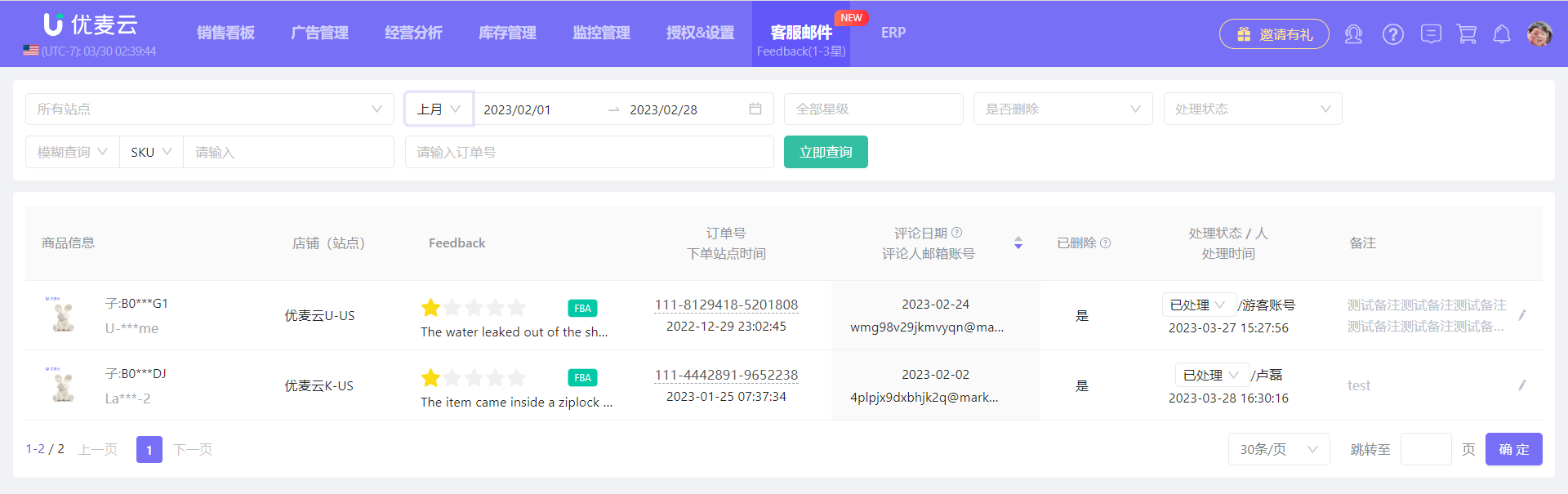
Task: Click feedback text 'The water leaked out of the sh...'
Action: pos(514,332)
